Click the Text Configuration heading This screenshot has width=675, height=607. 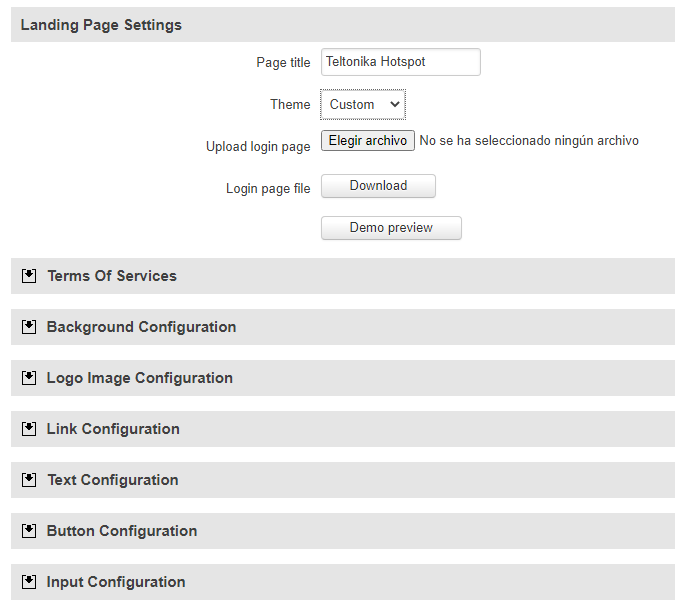tap(113, 480)
